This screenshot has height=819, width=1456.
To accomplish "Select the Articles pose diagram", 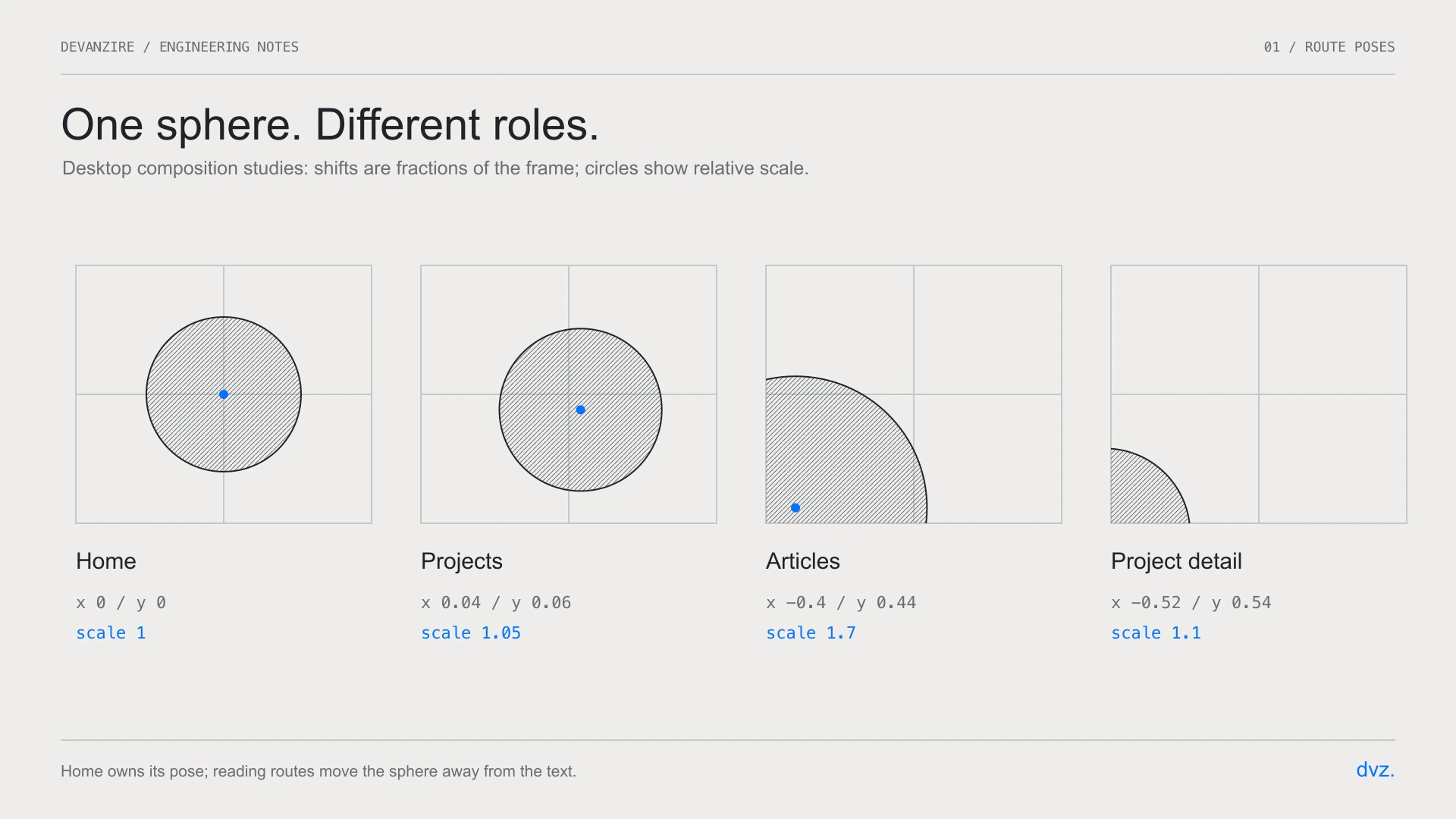I will [x=914, y=394].
